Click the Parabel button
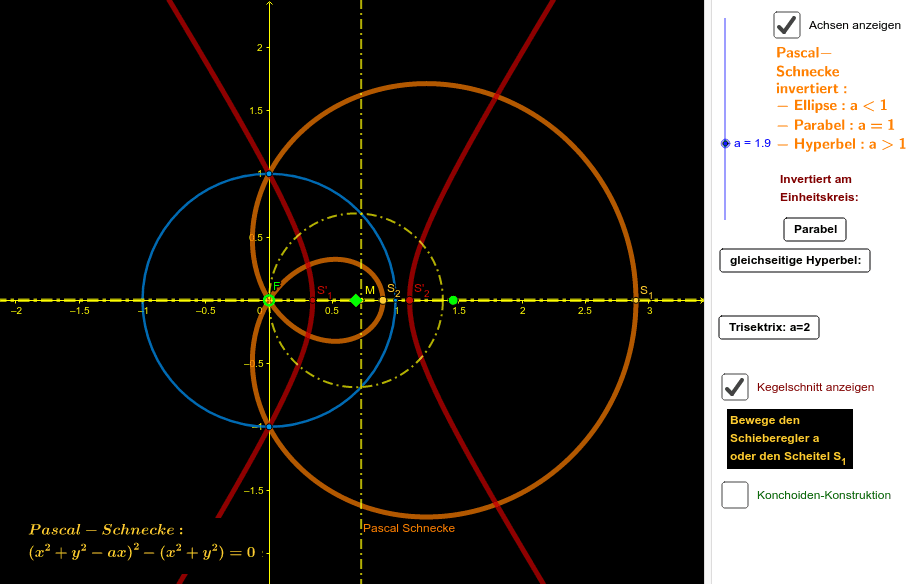The height and width of the screenshot is (586, 916). (x=814, y=229)
